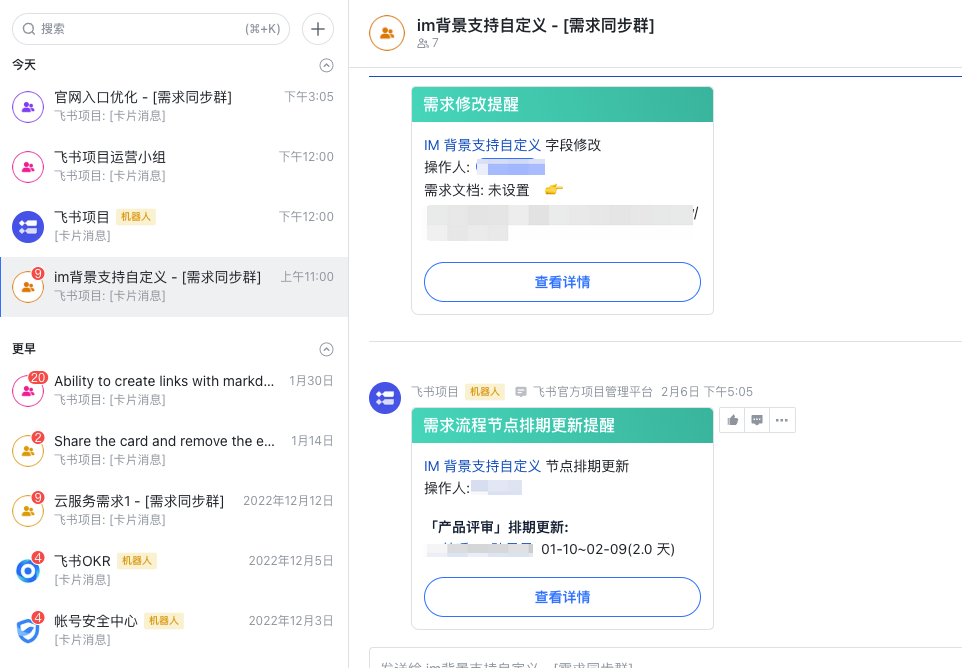Open the 飞书OKR conversation
Screen dimensions: 962x668
pyautogui.click(x=174, y=571)
